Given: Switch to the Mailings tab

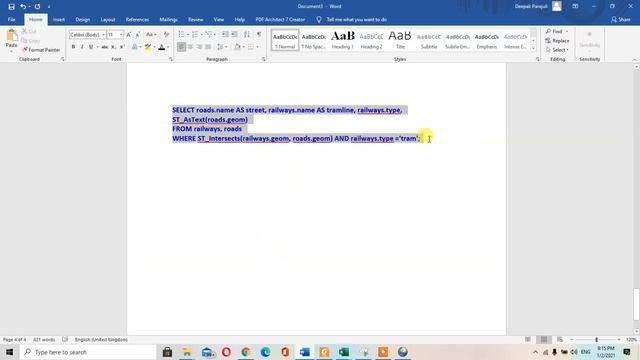Looking at the screenshot, I should point(168,20).
